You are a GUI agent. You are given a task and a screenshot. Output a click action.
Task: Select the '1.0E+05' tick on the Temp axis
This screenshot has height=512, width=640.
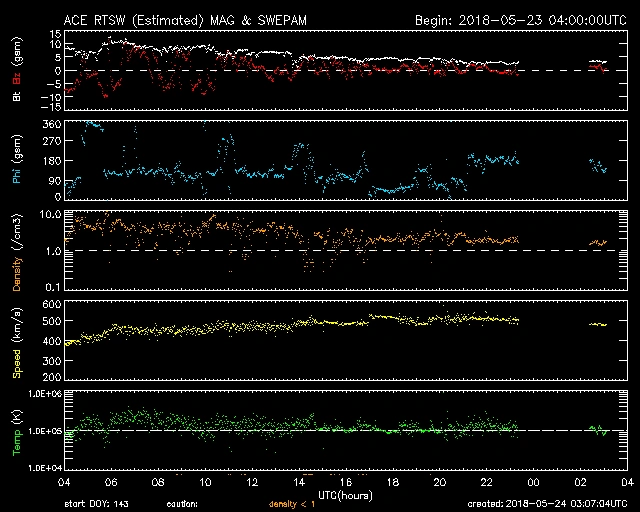coord(45,431)
